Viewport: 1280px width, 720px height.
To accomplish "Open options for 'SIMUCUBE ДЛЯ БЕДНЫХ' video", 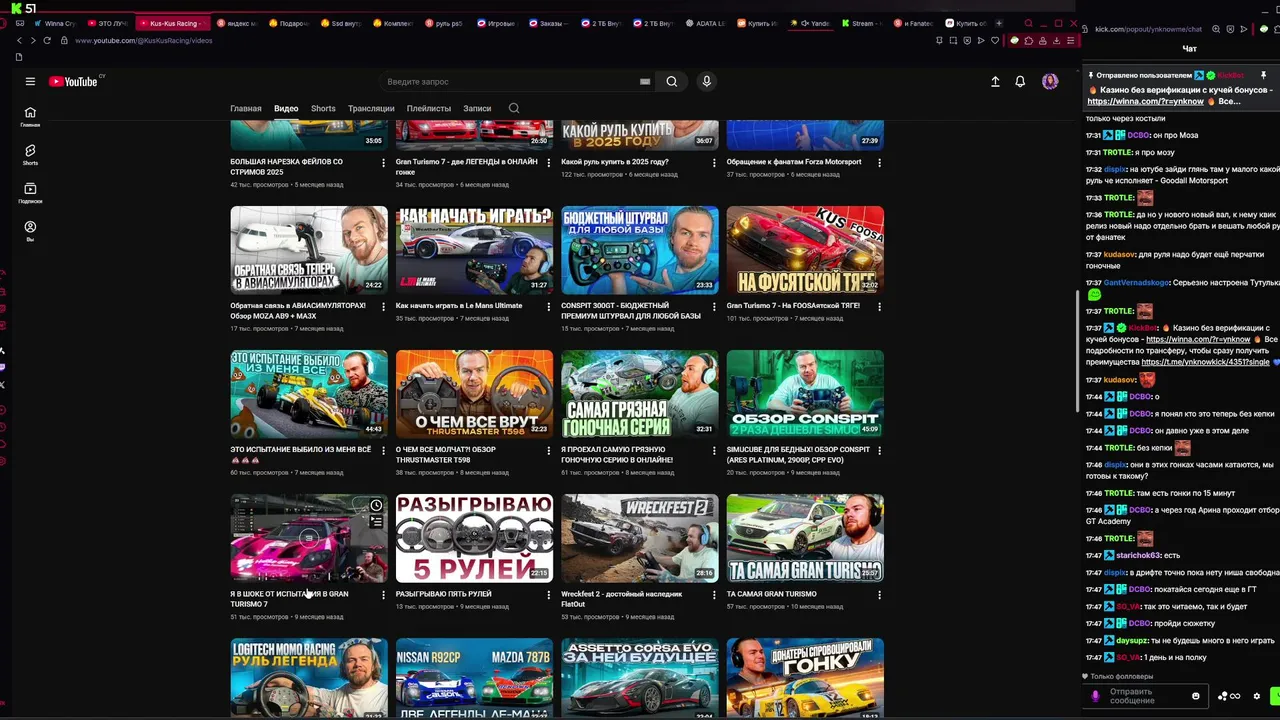I will pyautogui.click(x=879, y=450).
